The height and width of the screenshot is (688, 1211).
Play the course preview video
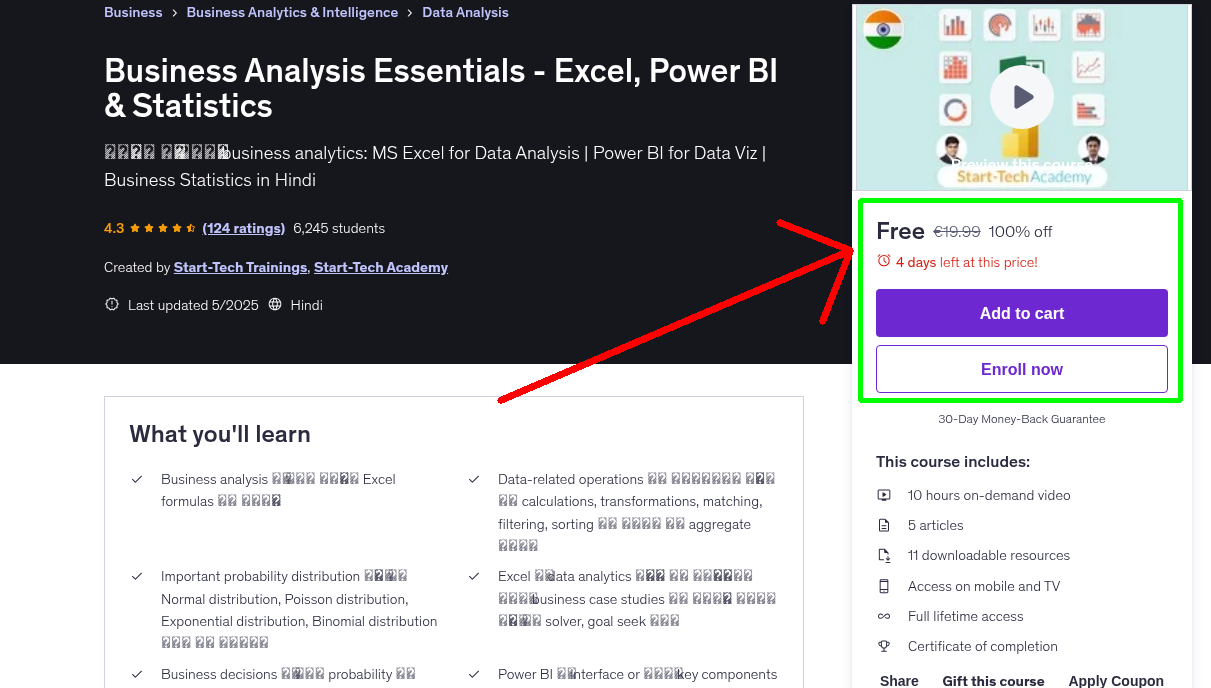pyautogui.click(x=1022, y=97)
